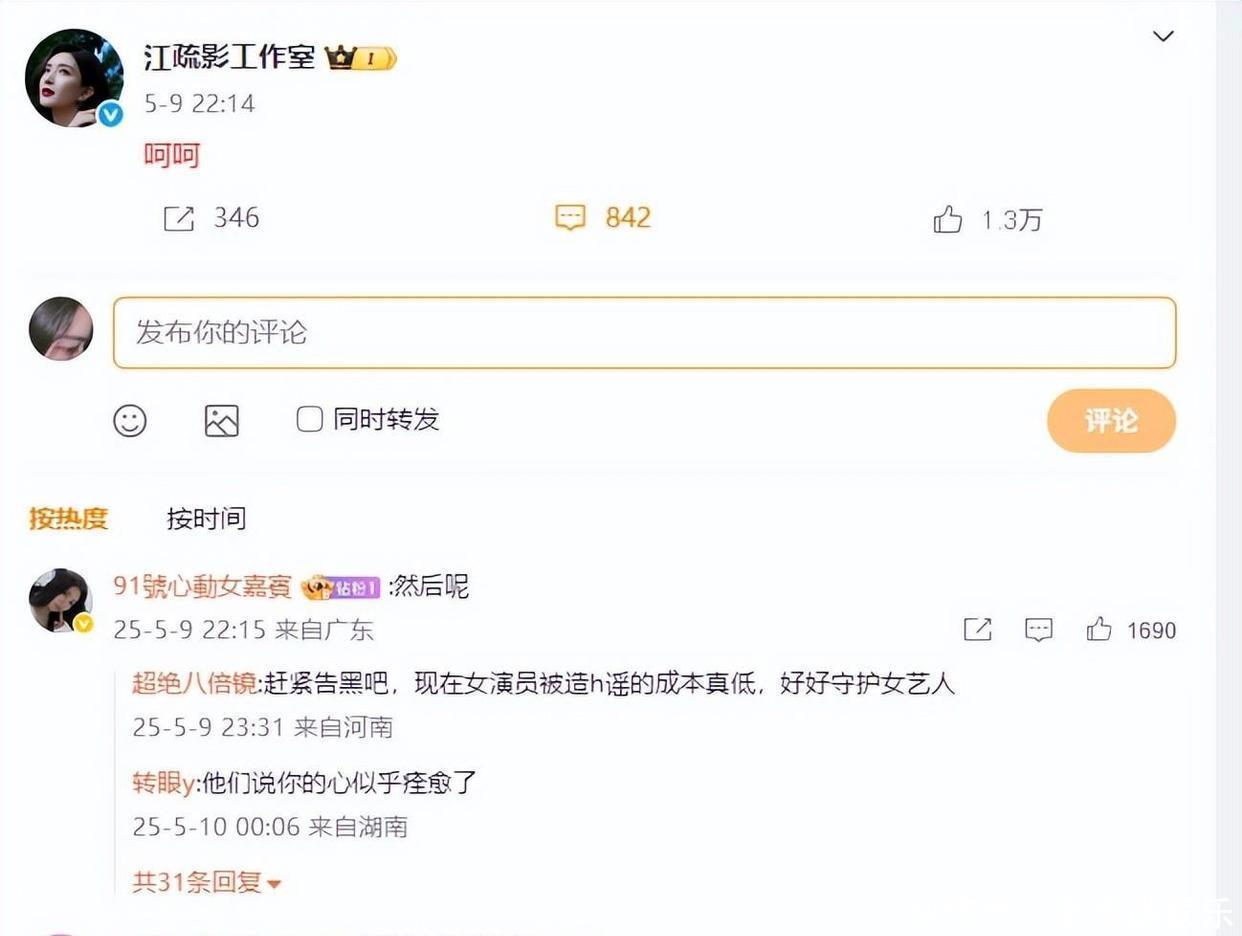
Task: Open the emoji picker smiley icon
Action: tap(130, 420)
